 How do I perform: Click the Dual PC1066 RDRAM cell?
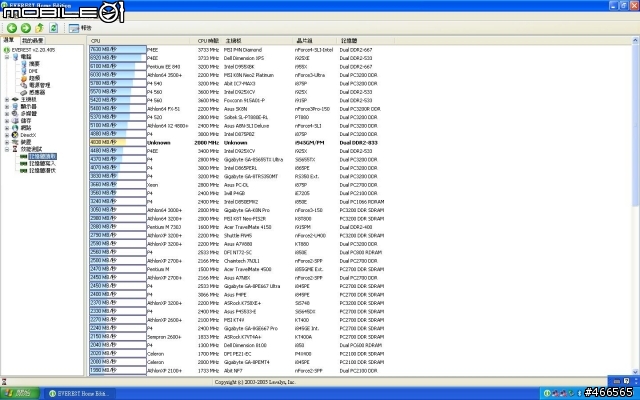point(362,202)
